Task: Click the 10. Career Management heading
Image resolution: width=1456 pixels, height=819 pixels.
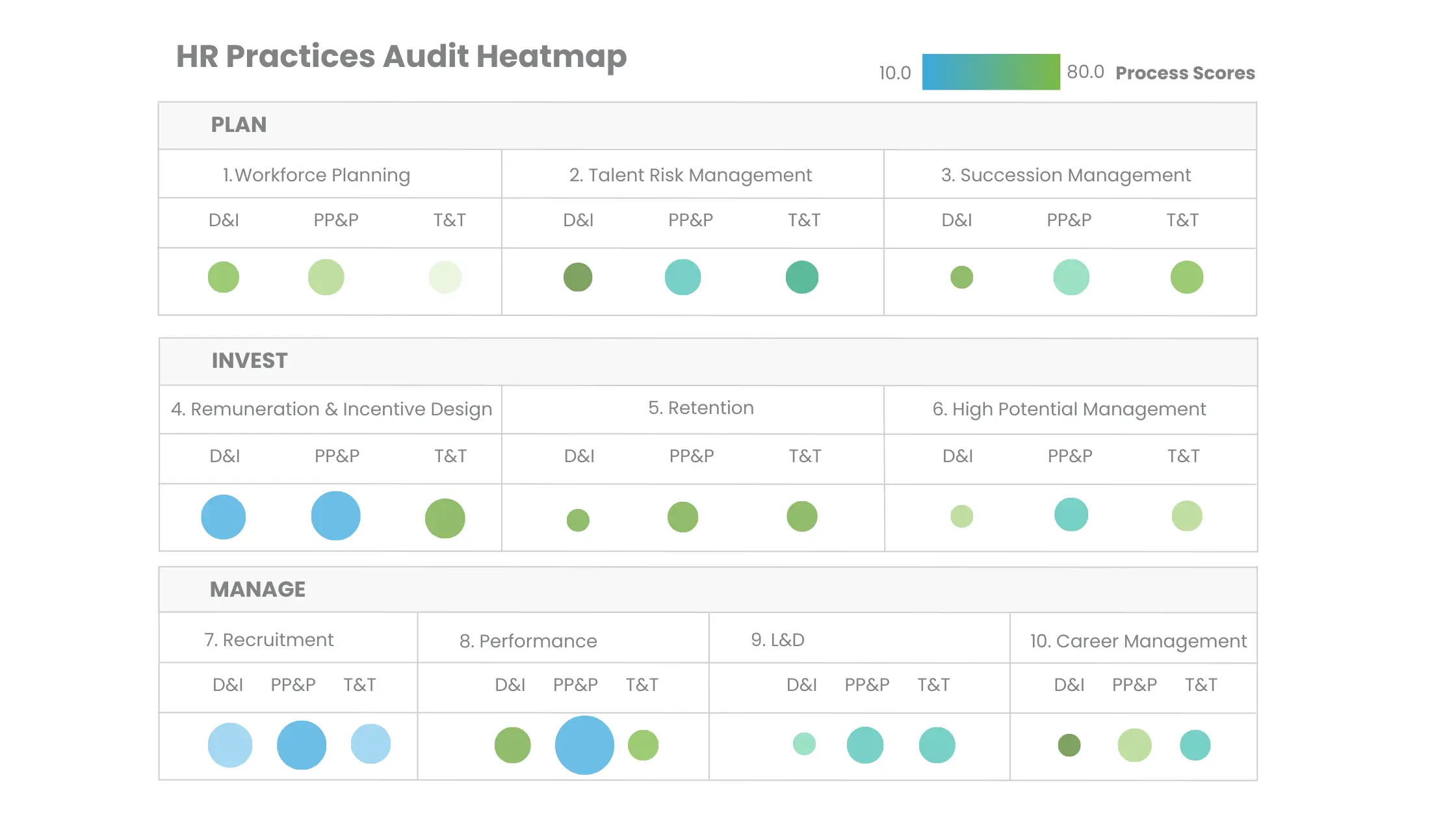Action: 1138,642
